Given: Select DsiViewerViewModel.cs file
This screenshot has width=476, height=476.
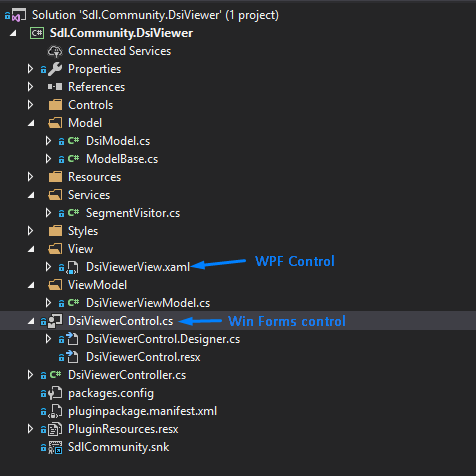Looking at the screenshot, I should pyautogui.click(x=148, y=303).
